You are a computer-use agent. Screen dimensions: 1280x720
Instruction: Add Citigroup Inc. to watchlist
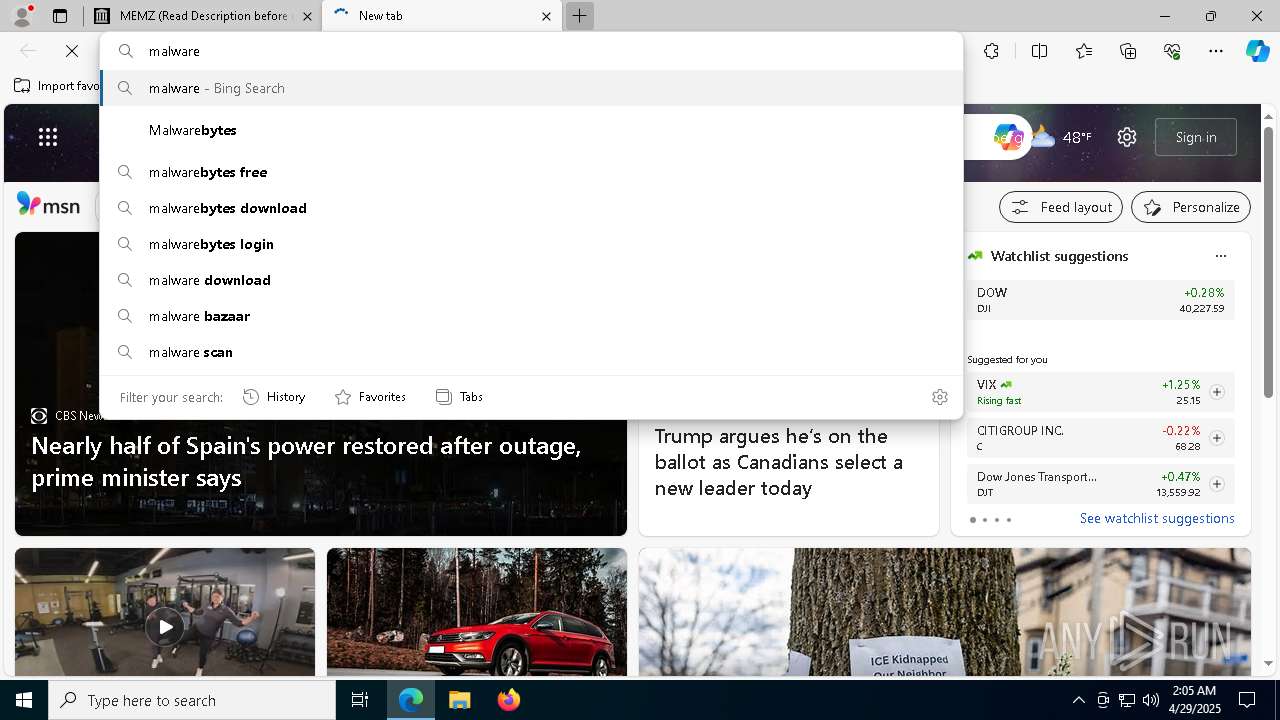click(x=1217, y=438)
